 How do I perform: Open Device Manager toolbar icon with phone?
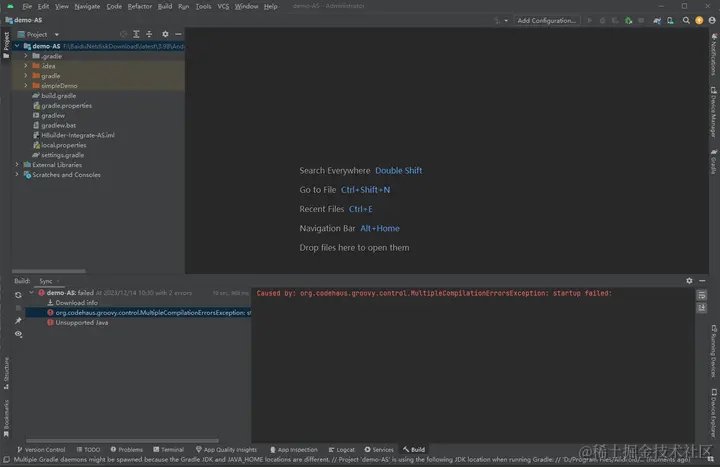(670, 21)
